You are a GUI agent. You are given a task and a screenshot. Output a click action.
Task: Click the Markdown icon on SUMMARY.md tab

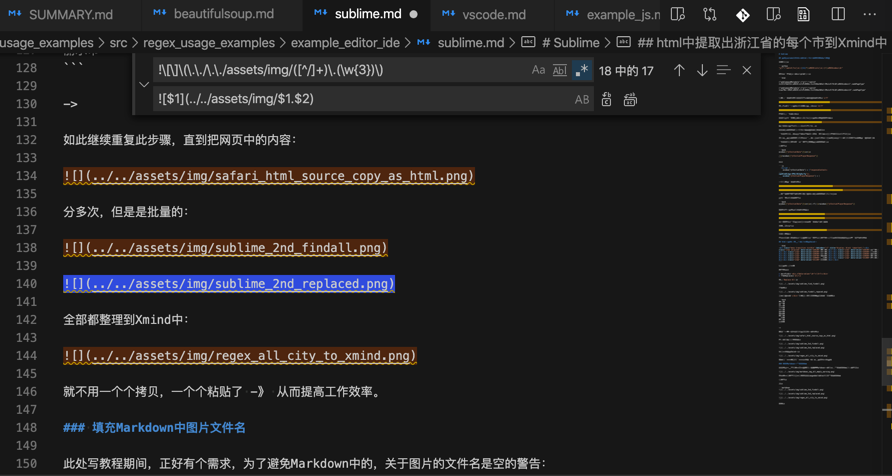click(x=15, y=14)
